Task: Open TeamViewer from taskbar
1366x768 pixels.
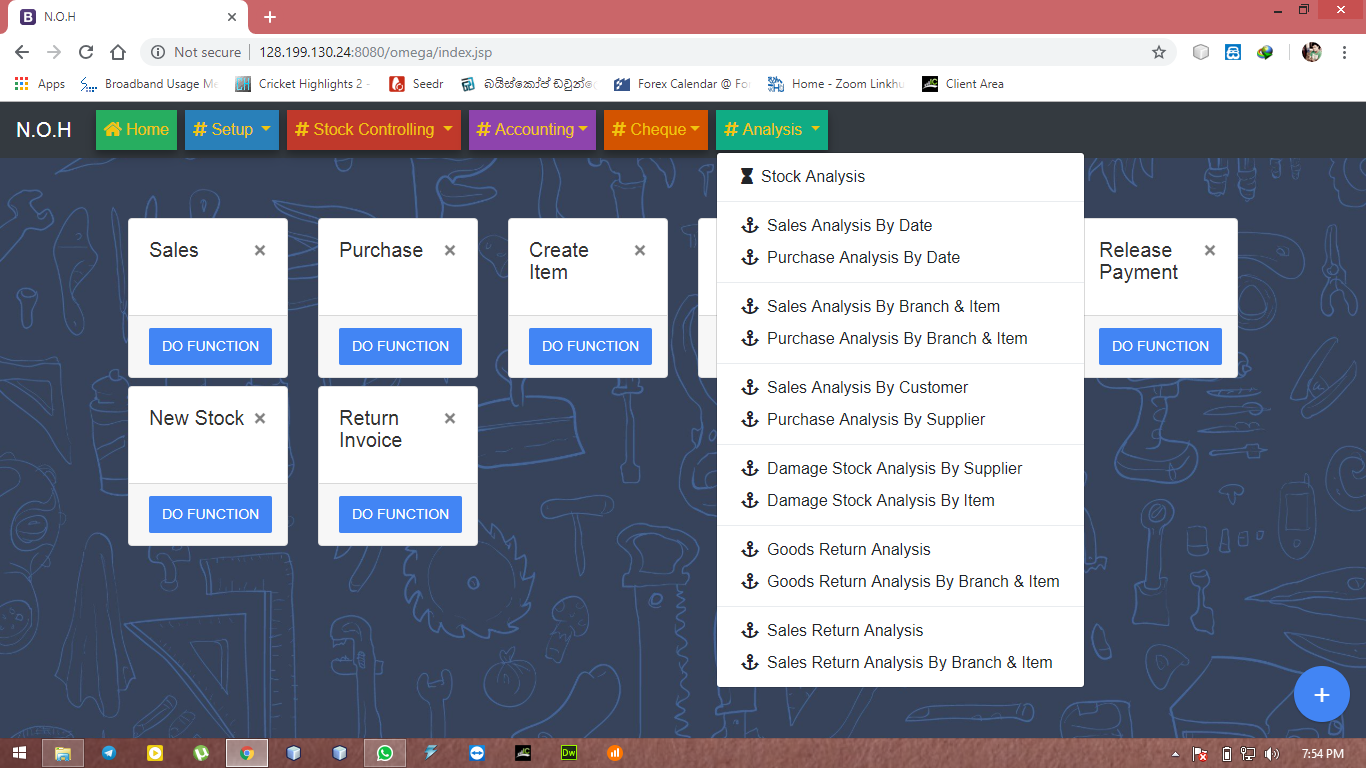Action: coord(477,753)
